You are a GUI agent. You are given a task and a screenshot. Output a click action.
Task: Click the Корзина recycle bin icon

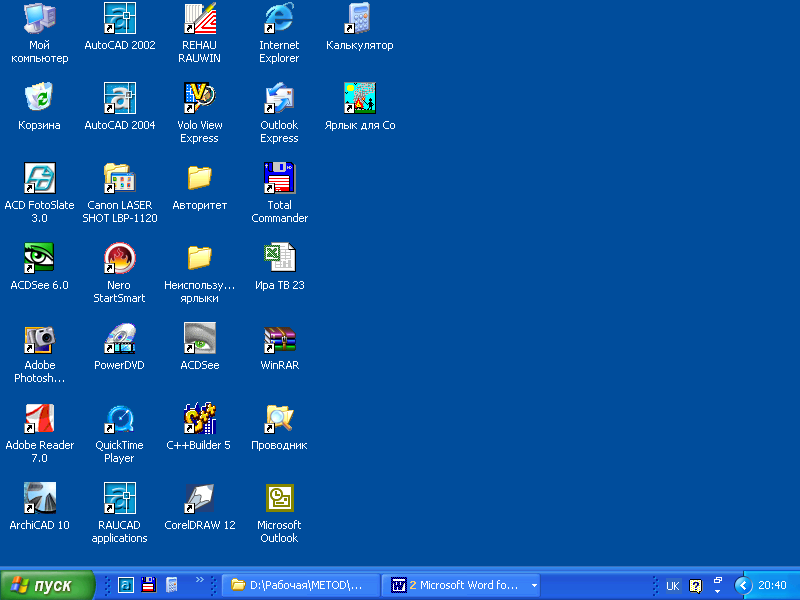click(40, 98)
